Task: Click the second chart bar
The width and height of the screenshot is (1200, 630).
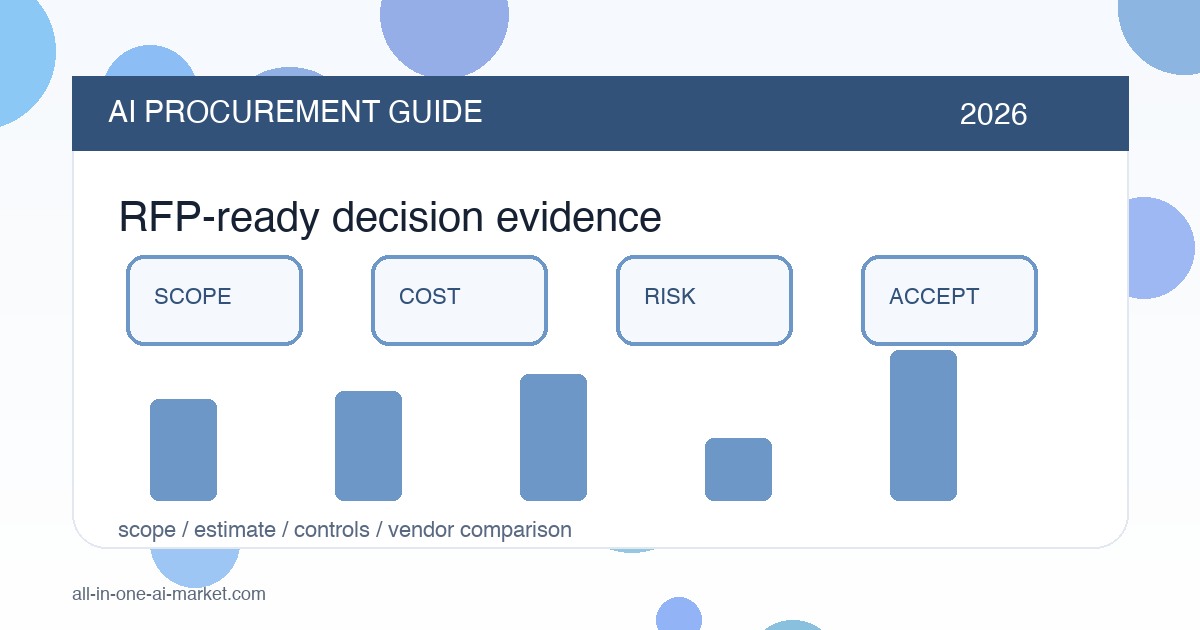Action: pyautogui.click(x=368, y=446)
